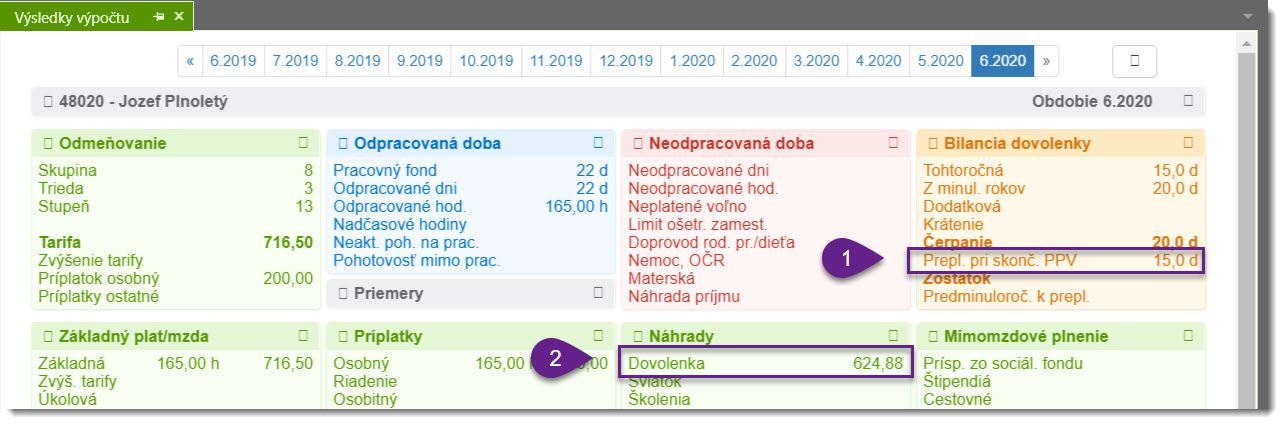Viewport: 1283px width, 424px height.
Task: Go to next periods with » button
Action: pos(1046,61)
